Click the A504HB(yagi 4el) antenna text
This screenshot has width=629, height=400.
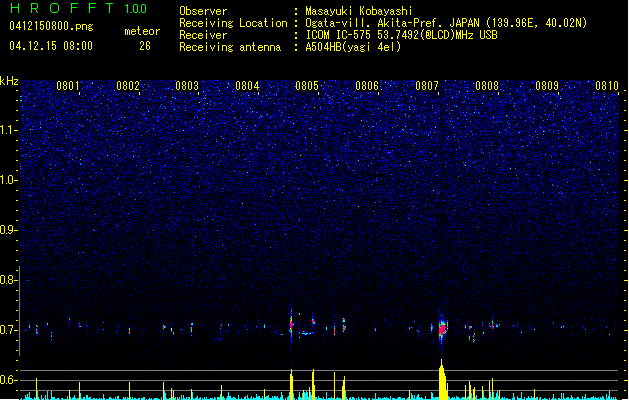pos(353,47)
